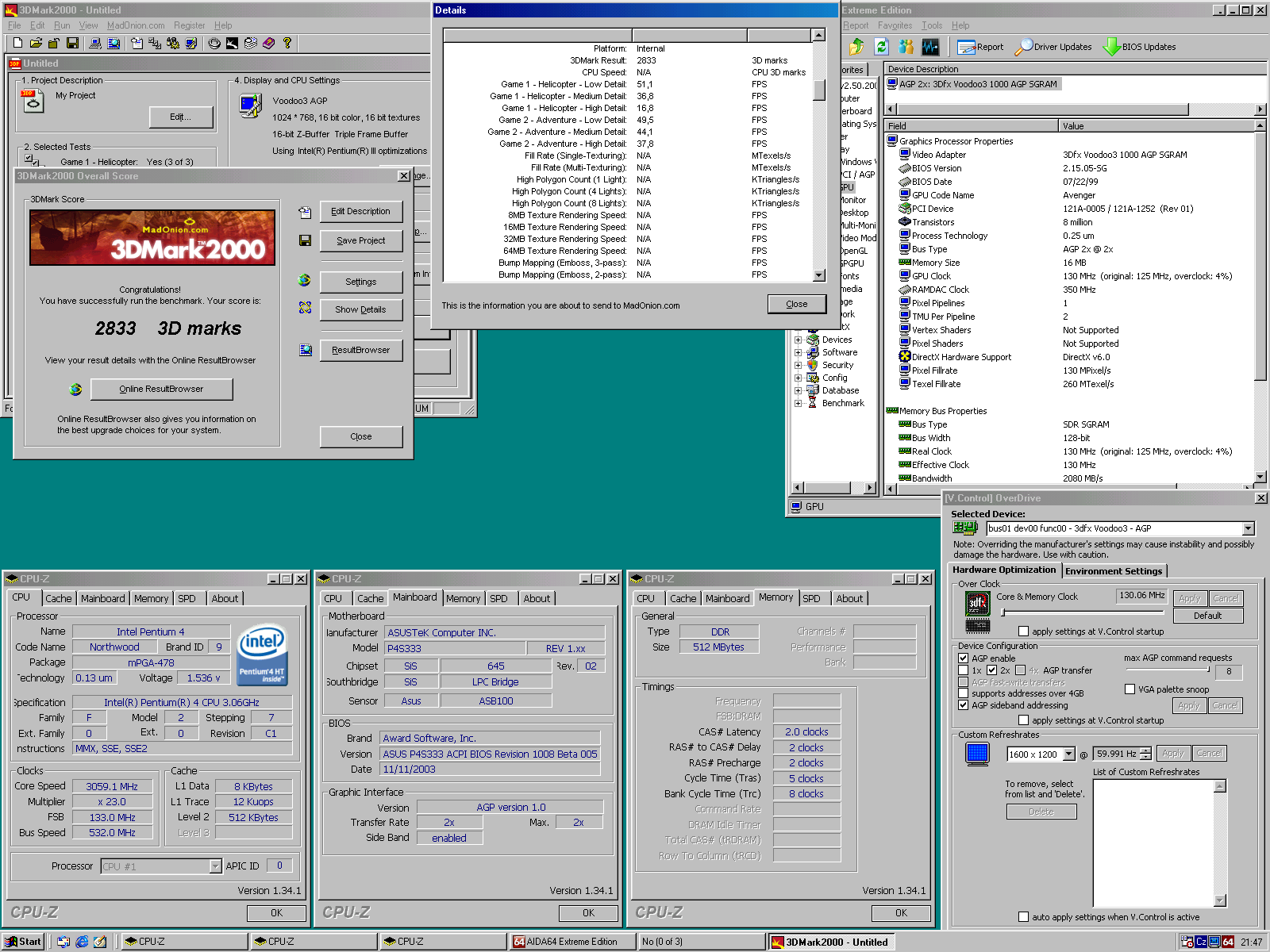Expand the Devices node in AIDA64 tree
This screenshot has width=1270, height=952.
pyautogui.click(x=798, y=340)
